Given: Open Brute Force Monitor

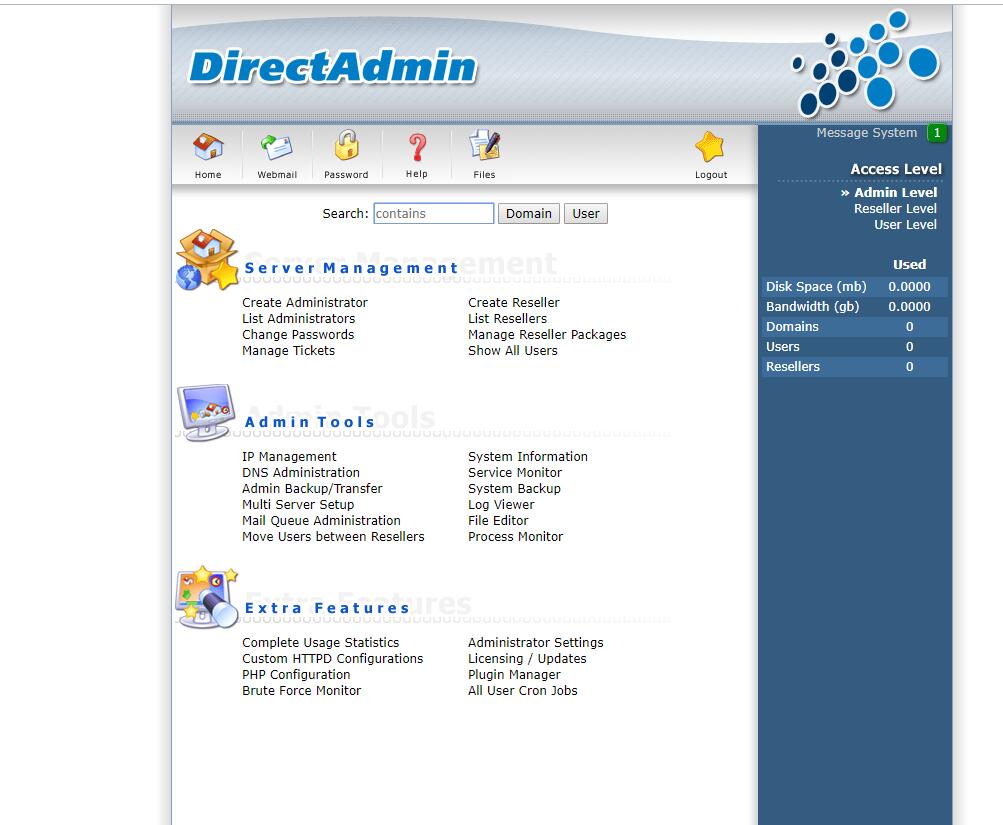Looking at the screenshot, I should [301, 691].
